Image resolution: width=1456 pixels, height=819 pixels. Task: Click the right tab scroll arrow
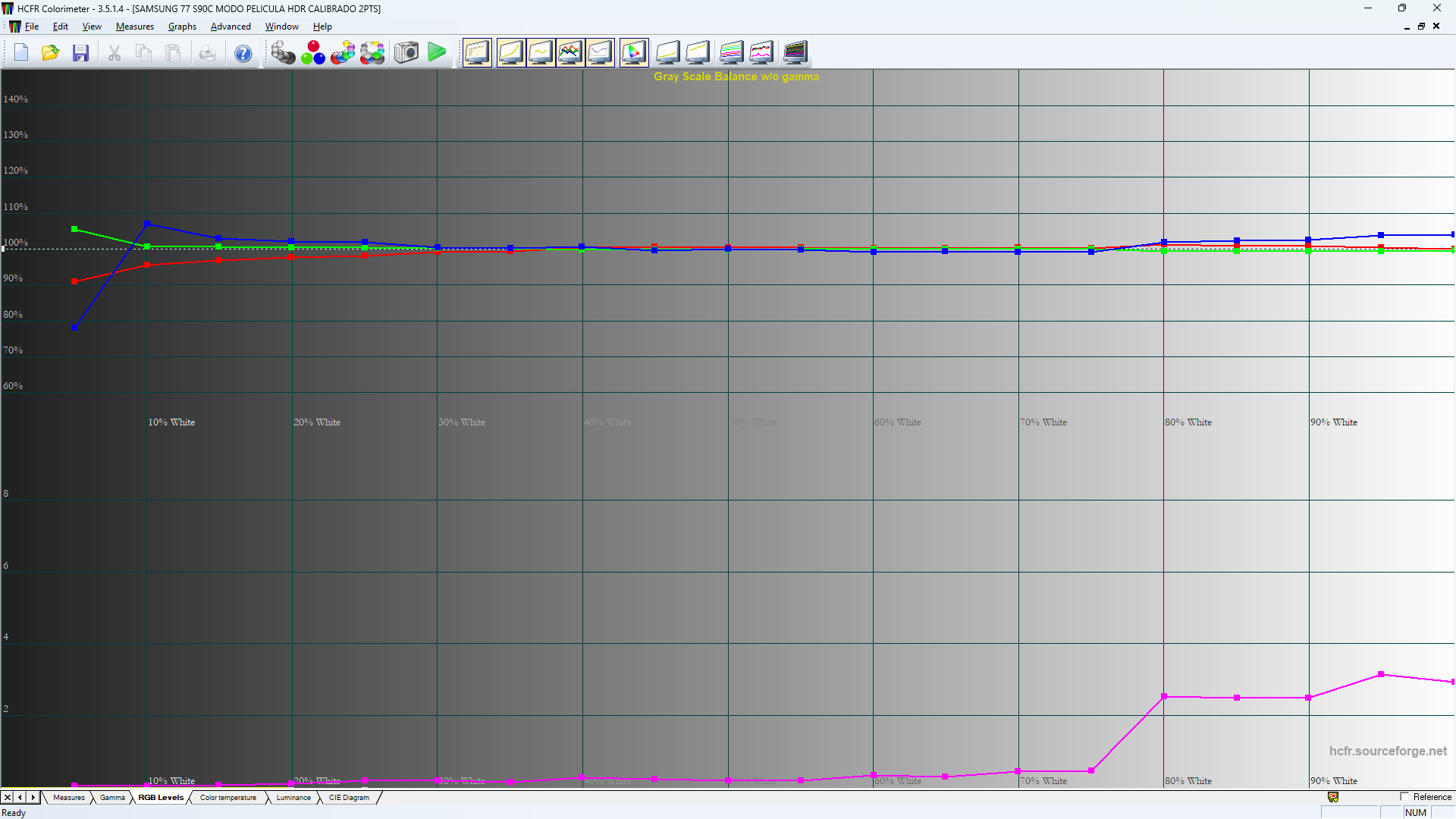click(32, 798)
